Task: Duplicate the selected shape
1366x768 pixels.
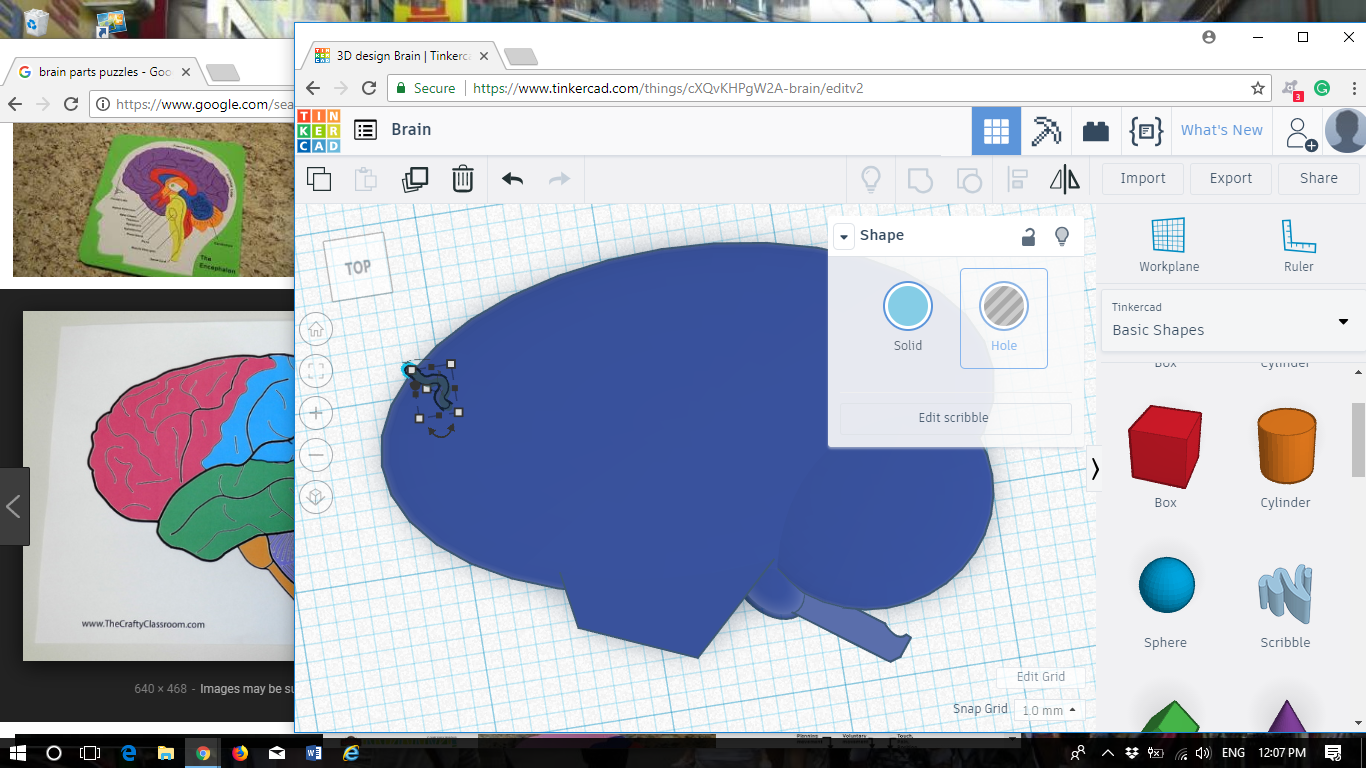Action: click(414, 179)
